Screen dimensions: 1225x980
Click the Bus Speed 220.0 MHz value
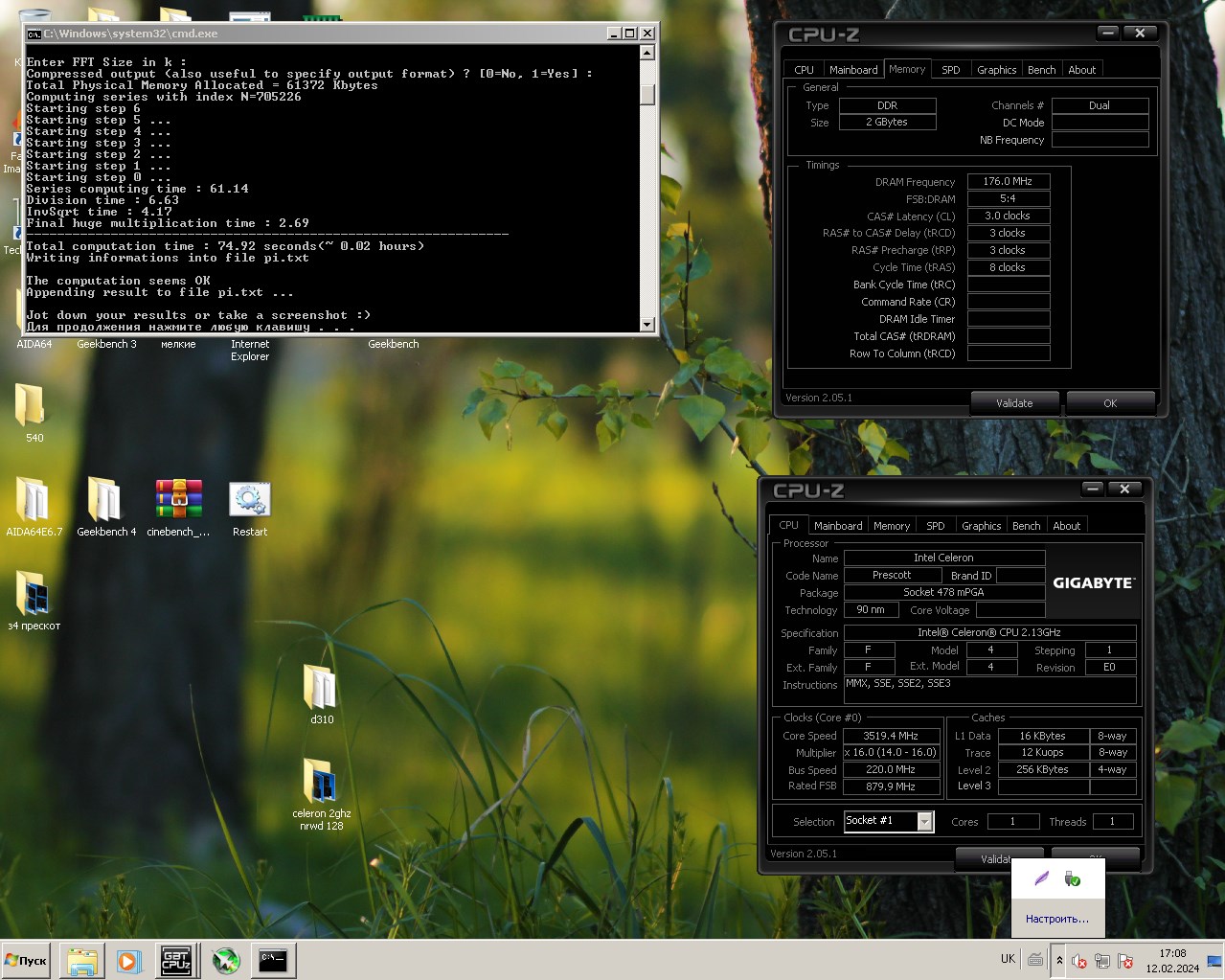[x=891, y=769]
